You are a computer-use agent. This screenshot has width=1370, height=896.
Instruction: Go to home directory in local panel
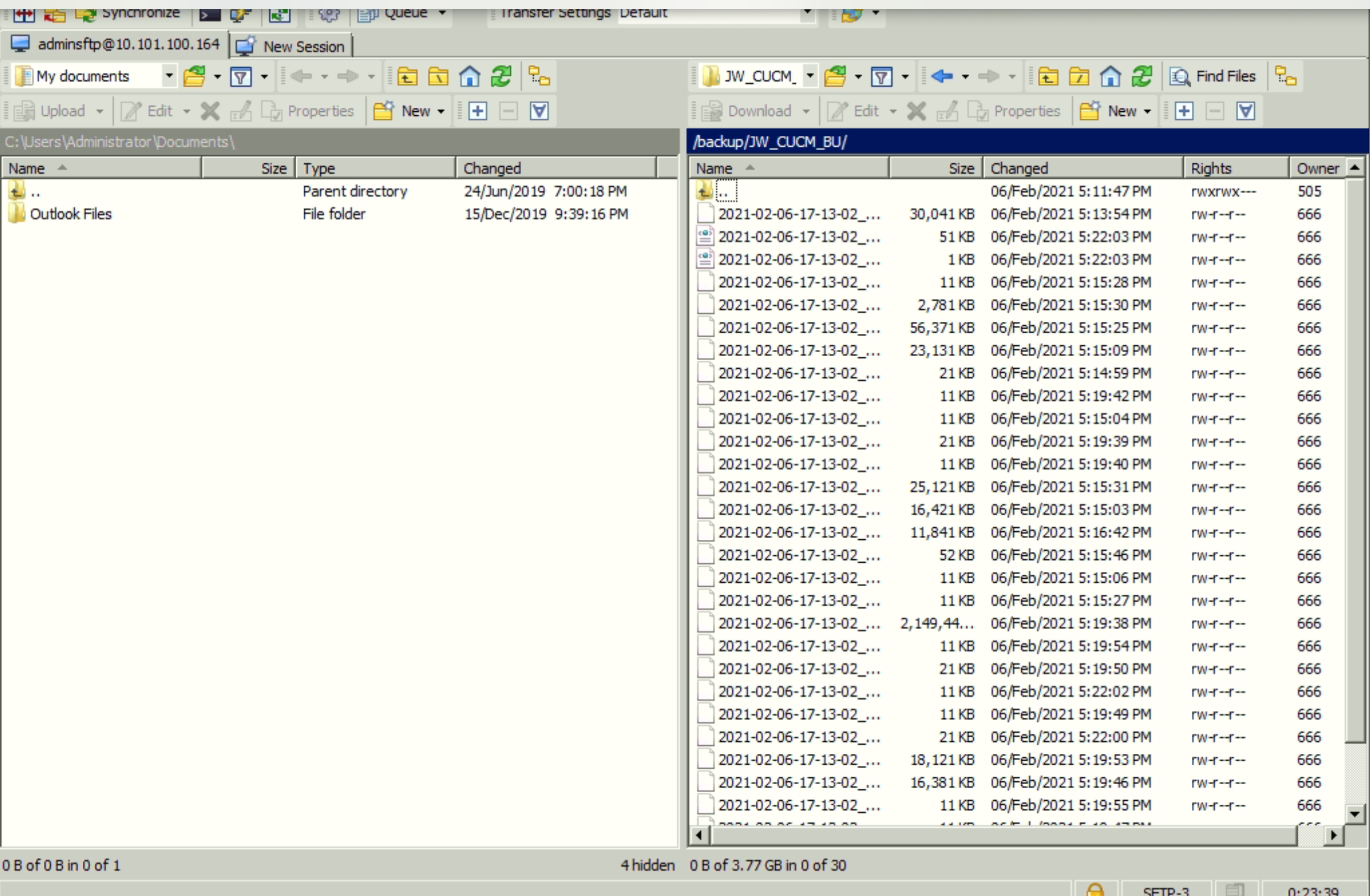click(469, 75)
